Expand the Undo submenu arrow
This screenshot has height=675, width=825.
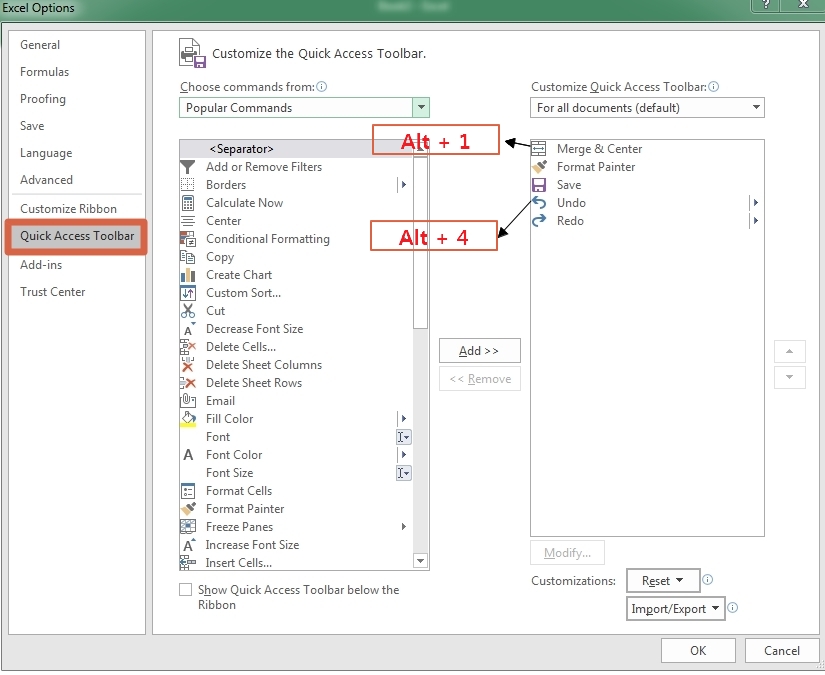pos(756,203)
